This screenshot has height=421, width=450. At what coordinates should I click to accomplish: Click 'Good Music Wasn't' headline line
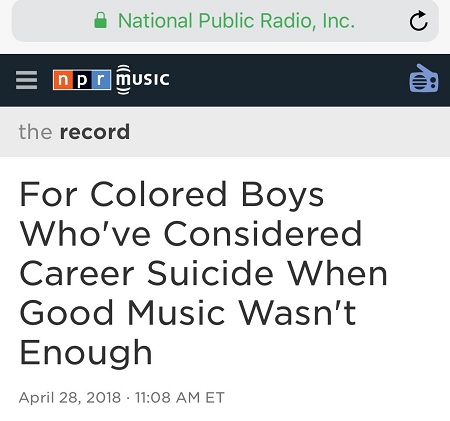(188, 313)
